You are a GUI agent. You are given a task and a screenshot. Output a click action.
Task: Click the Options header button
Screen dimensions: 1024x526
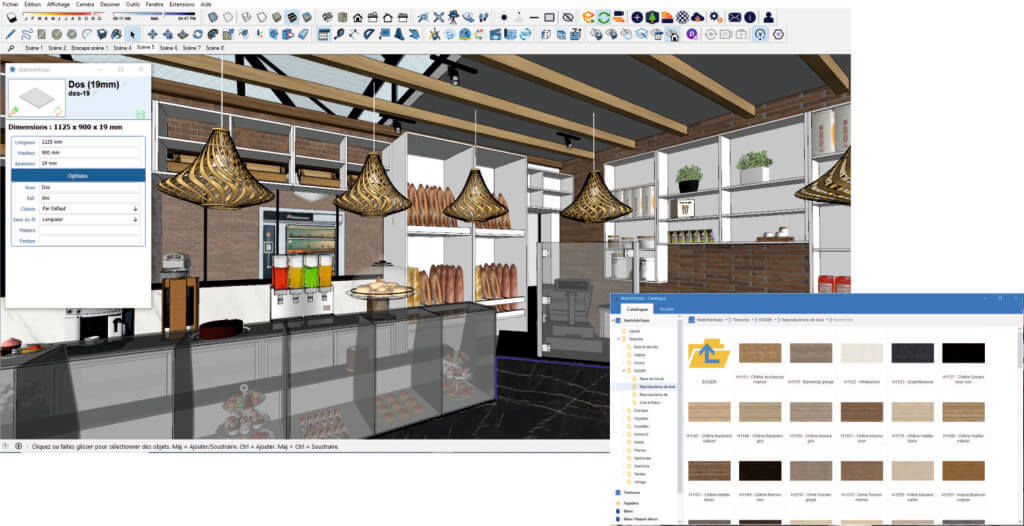[77, 175]
